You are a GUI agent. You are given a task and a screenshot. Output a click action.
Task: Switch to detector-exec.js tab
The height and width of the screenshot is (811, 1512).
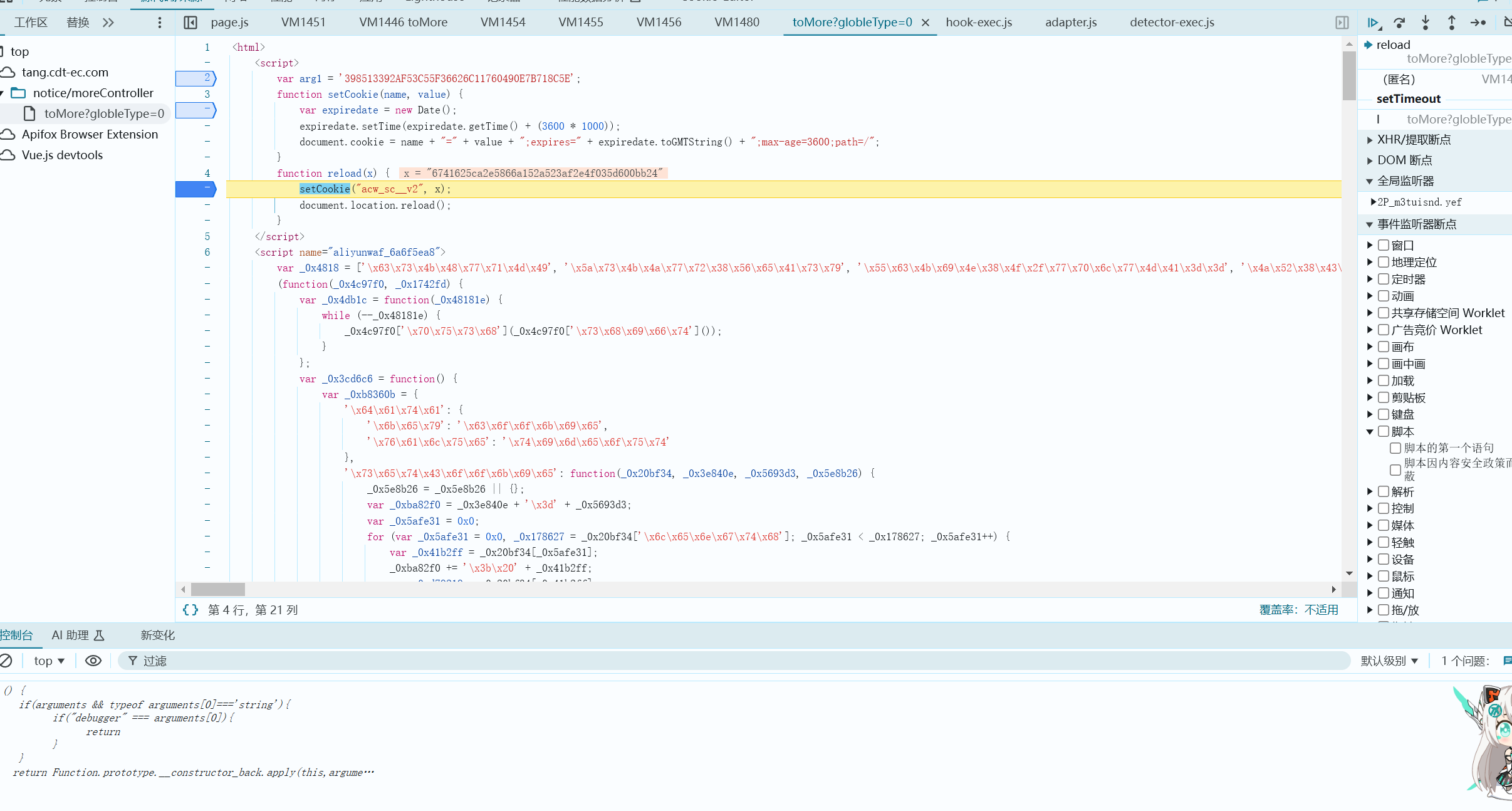[x=1172, y=23]
